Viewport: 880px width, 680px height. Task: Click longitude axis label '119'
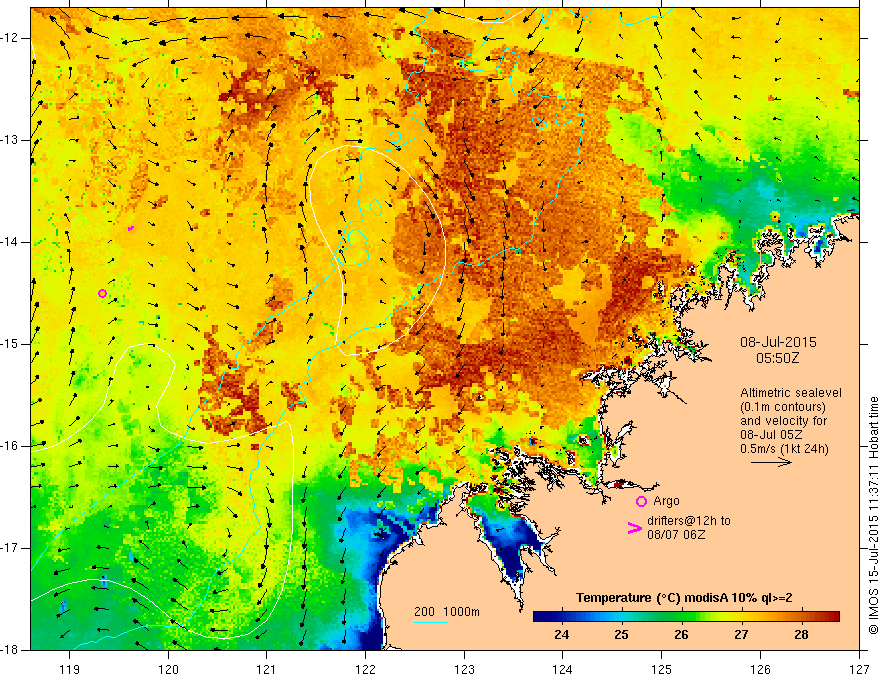click(x=69, y=669)
